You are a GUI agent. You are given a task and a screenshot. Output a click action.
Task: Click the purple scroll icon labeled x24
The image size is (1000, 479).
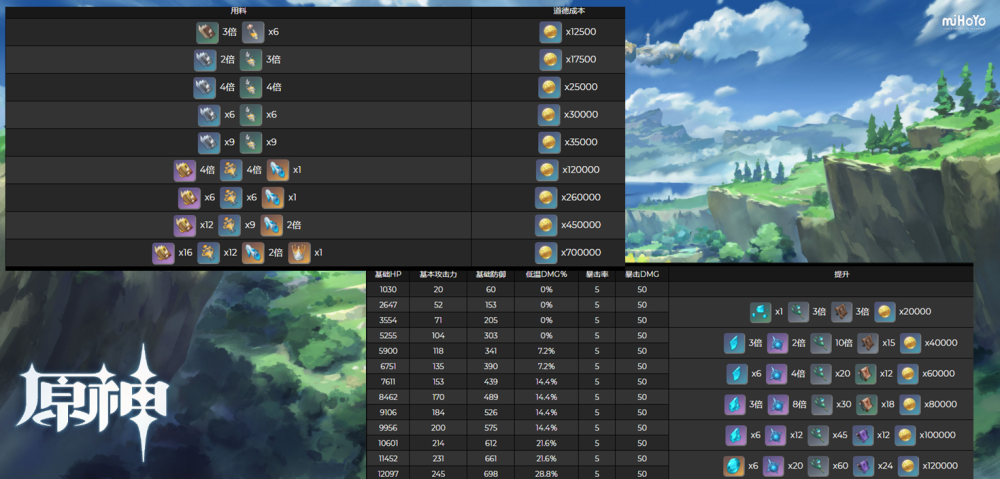tap(865, 466)
